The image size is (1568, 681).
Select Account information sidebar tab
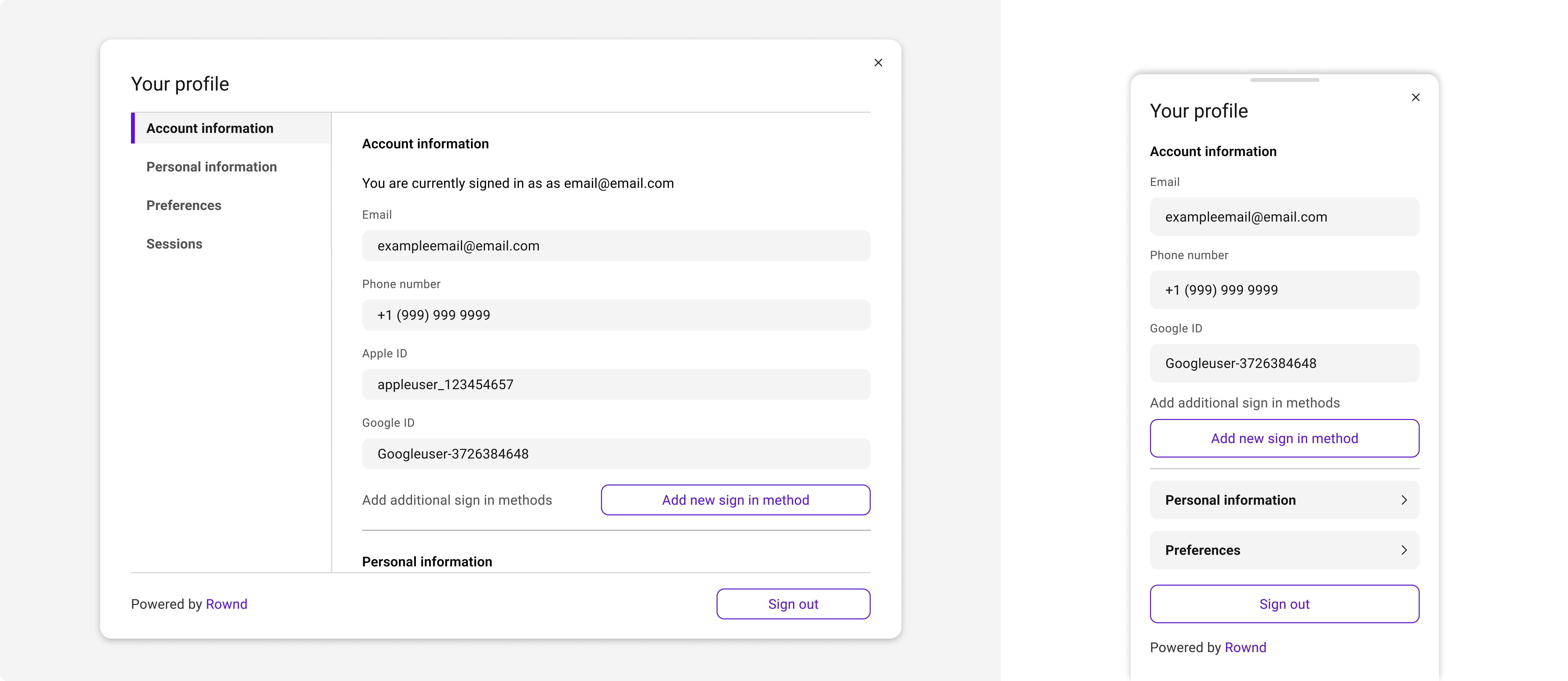click(x=210, y=128)
